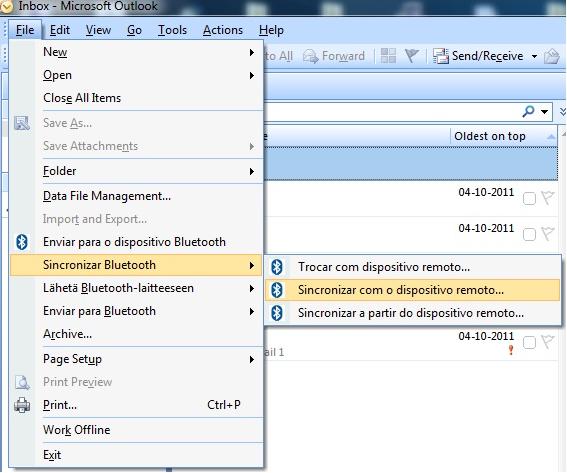Click scrollbar up arrow in message list
The width and height of the screenshot is (567, 473).
point(563,134)
